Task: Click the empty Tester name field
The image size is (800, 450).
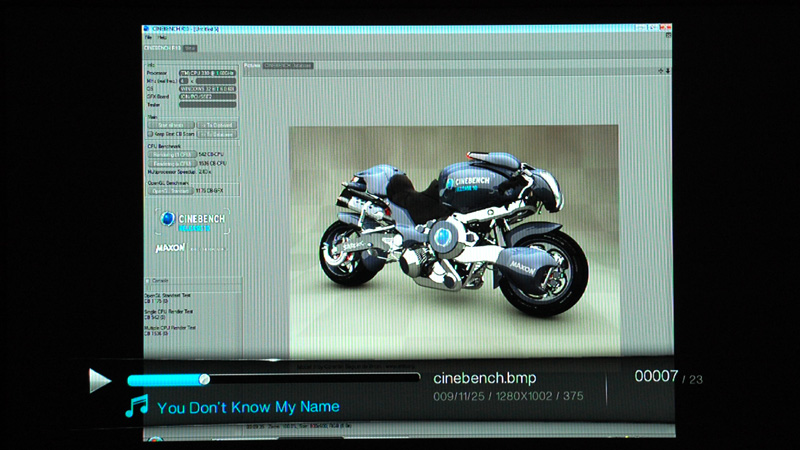Action: click(207, 105)
